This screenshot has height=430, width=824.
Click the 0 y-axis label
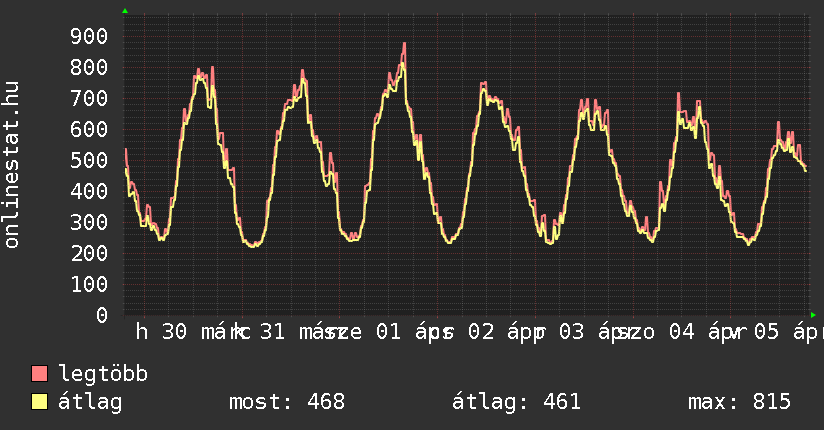[x=101, y=316]
